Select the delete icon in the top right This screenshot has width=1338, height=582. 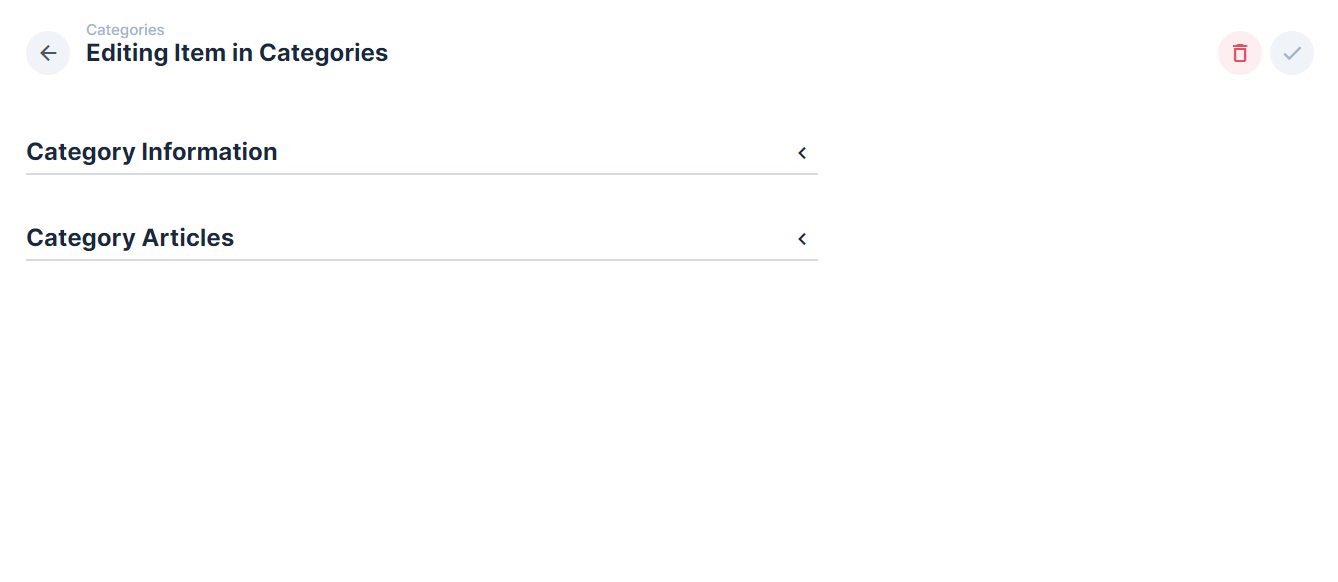point(1239,52)
